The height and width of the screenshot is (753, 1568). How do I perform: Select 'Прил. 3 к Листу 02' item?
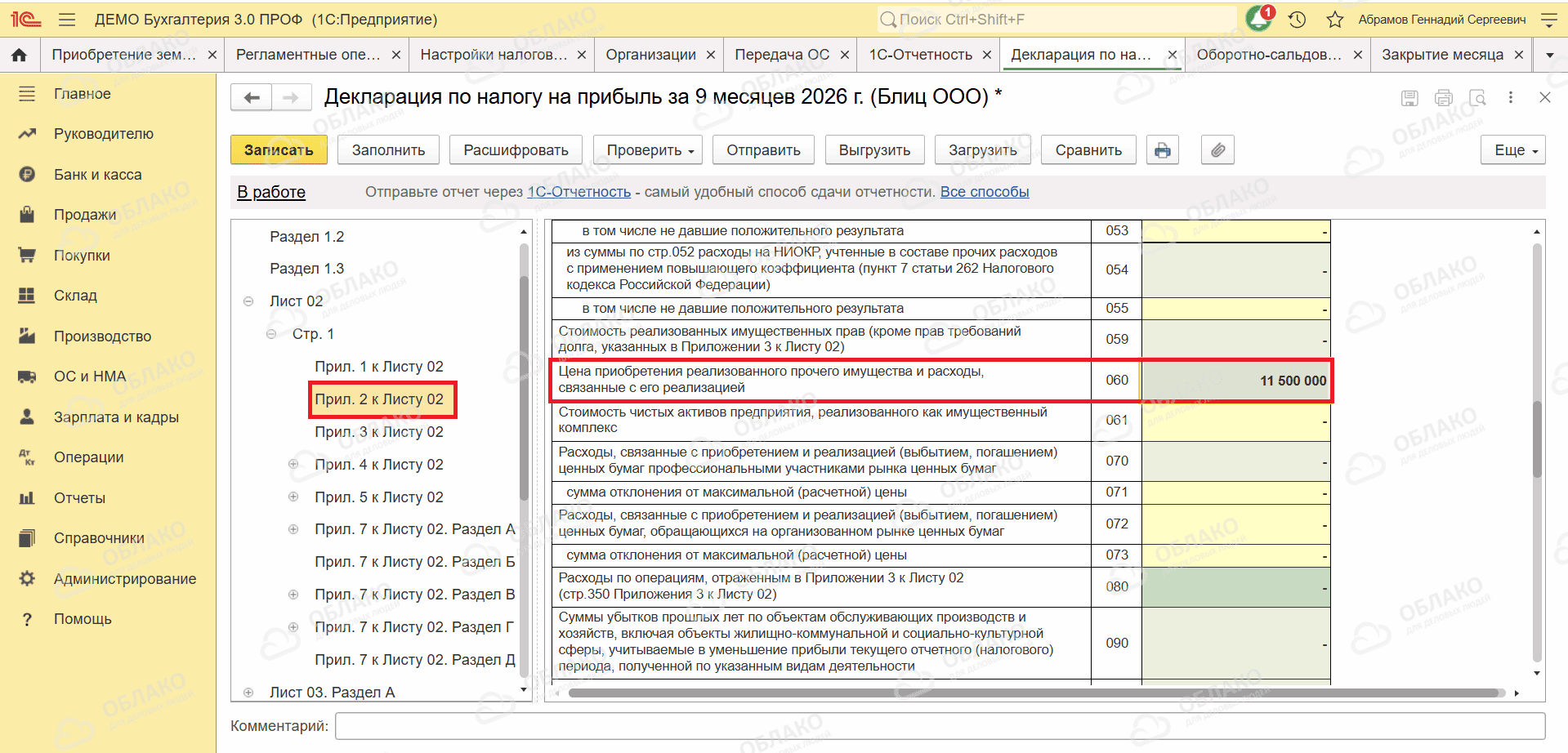(x=379, y=431)
